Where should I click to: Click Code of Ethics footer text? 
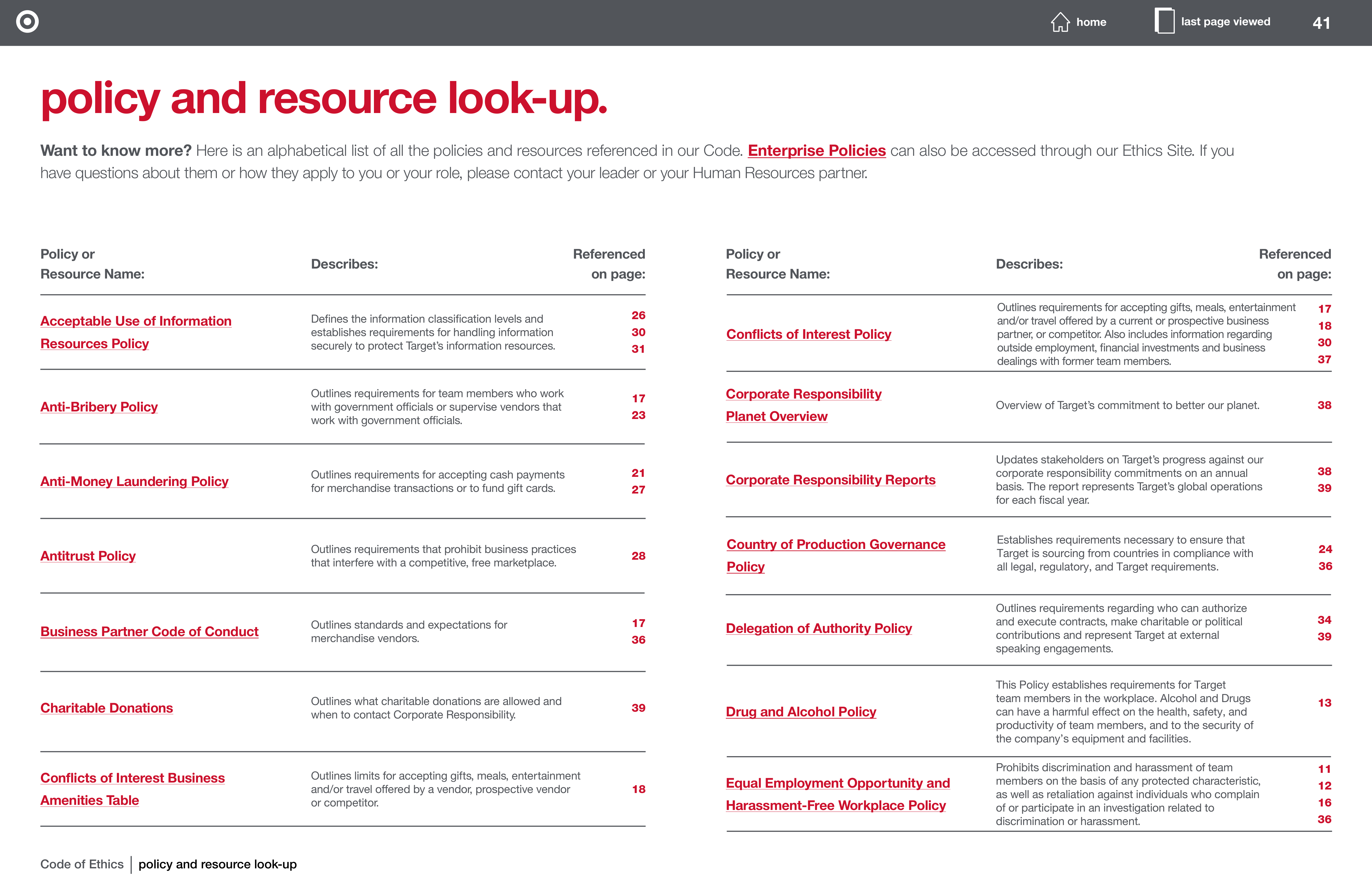point(82,864)
